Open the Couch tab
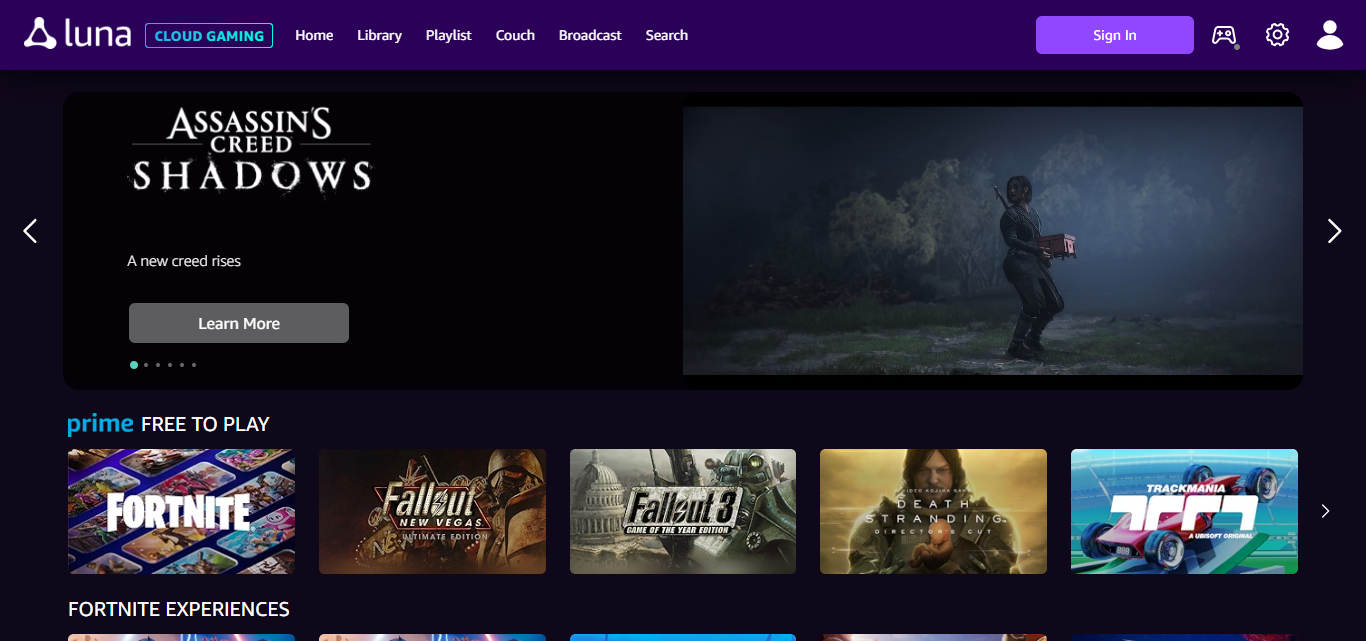This screenshot has width=1366, height=641. [x=515, y=35]
